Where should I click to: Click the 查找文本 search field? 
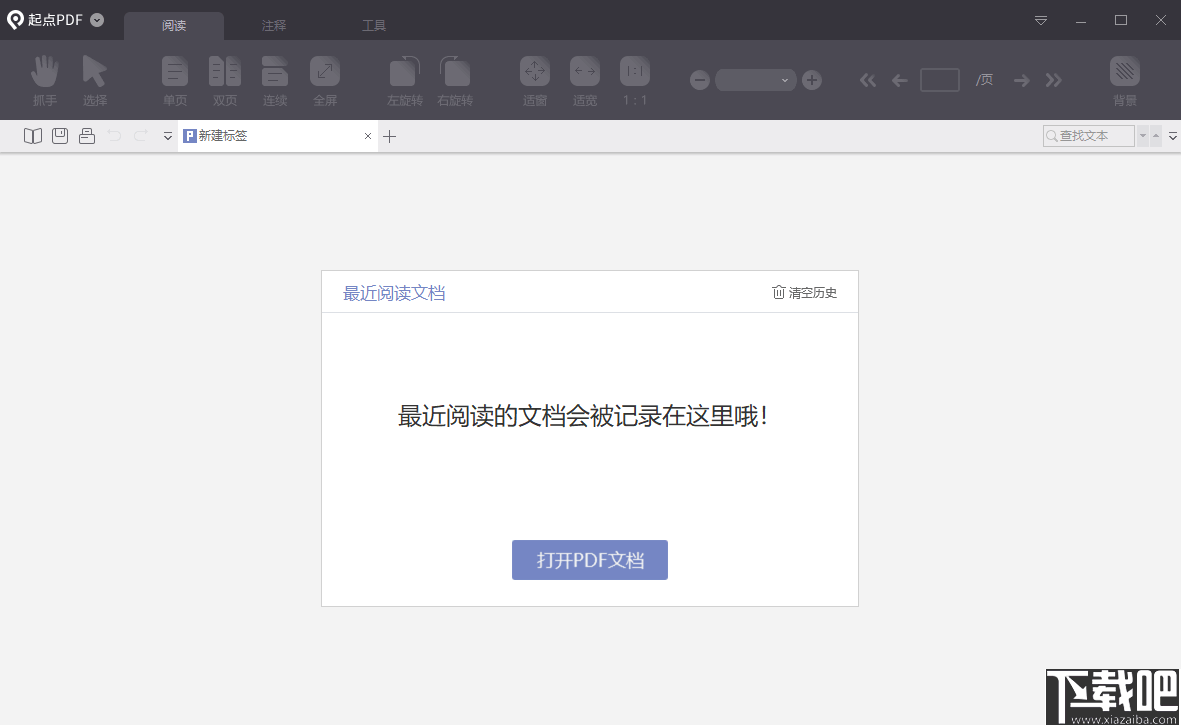[x=1090, y=135]
